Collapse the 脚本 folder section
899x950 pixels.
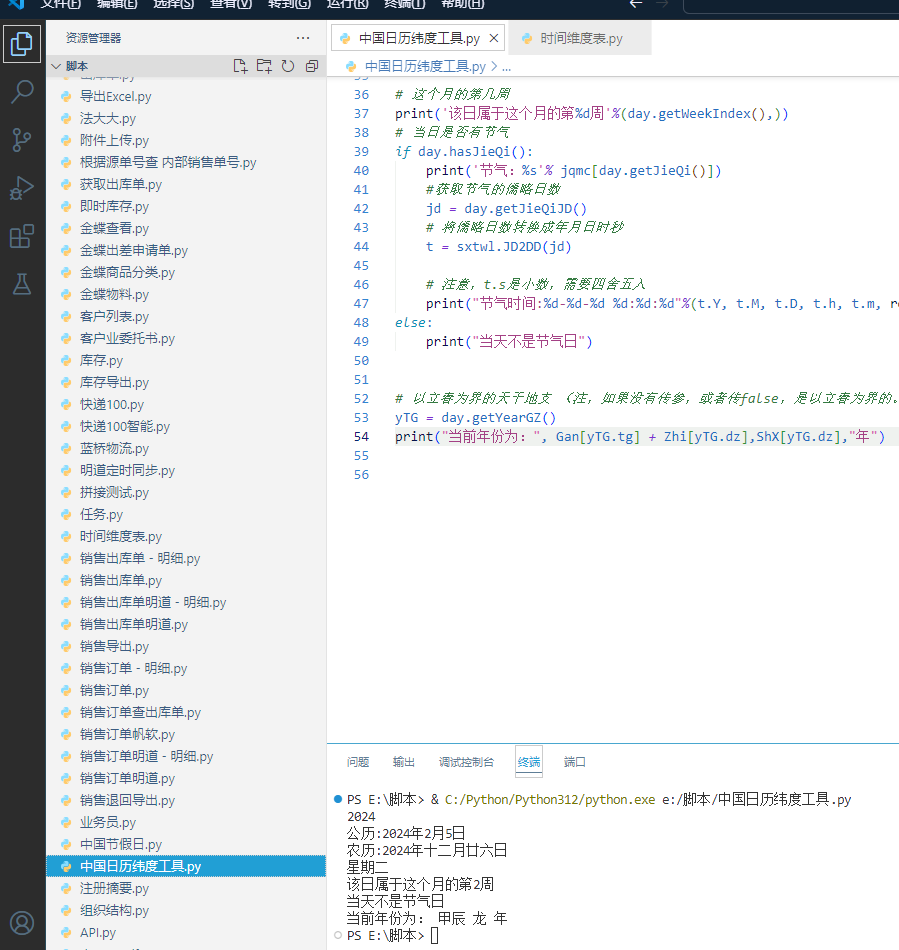(x=56, y=66)
